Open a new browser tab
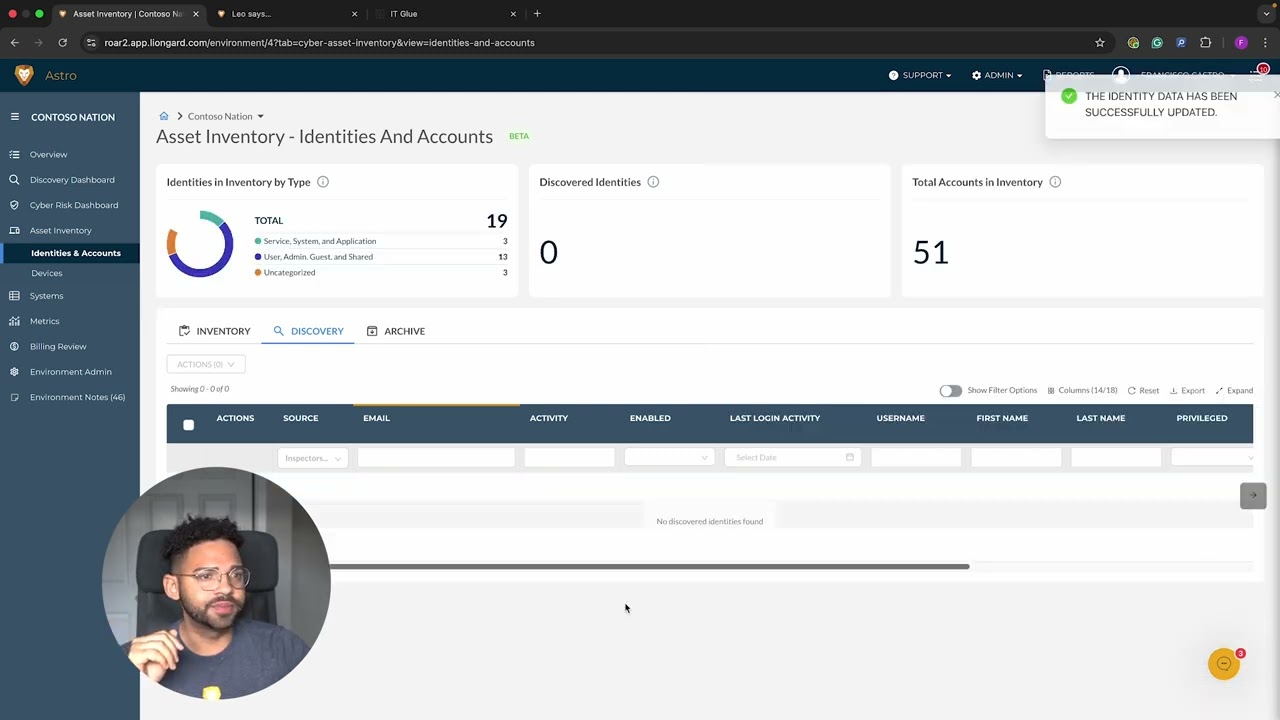1280x720 pixels. (x=537, y=14)
